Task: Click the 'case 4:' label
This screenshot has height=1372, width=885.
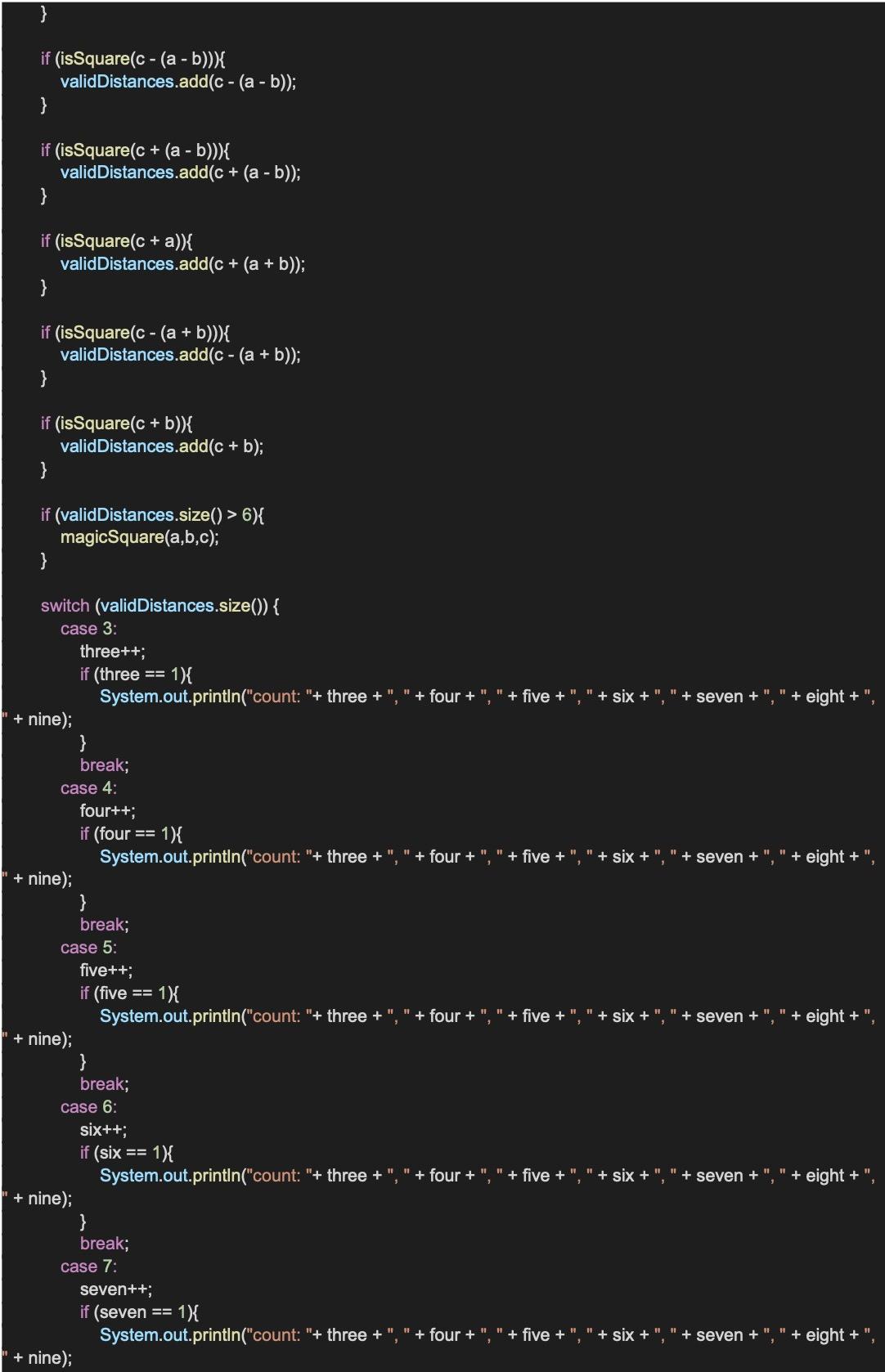Action: point(88,788)
